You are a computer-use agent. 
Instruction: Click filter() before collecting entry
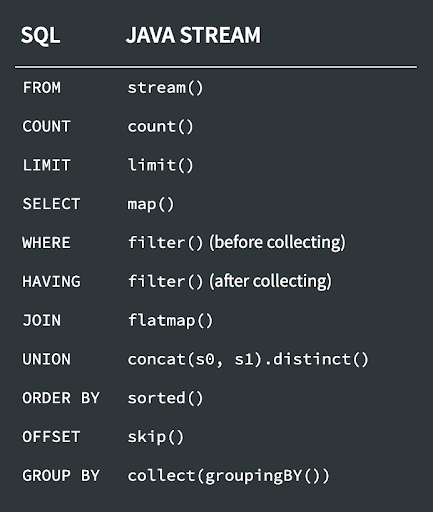tap(237, 243)
